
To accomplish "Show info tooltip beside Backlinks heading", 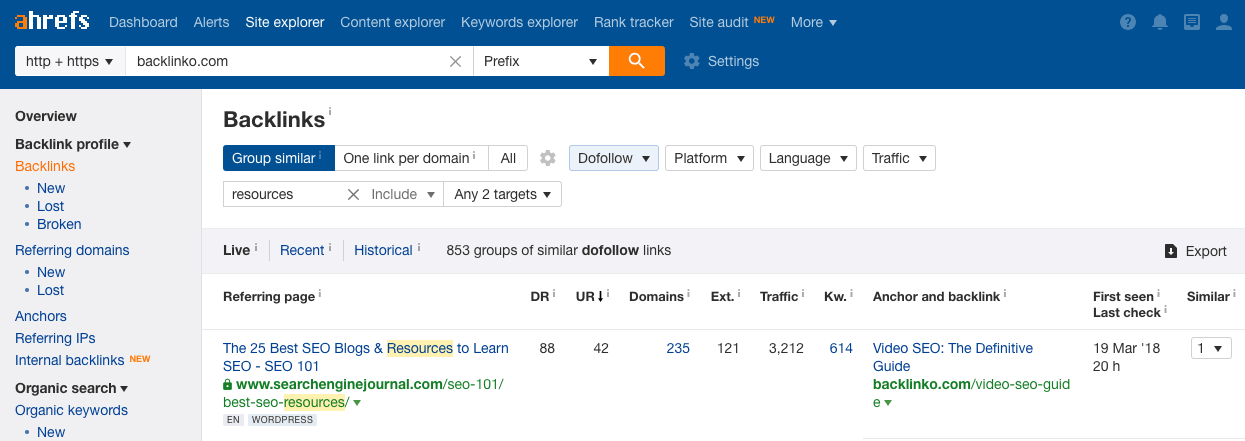I will click(x=331, y=112).
